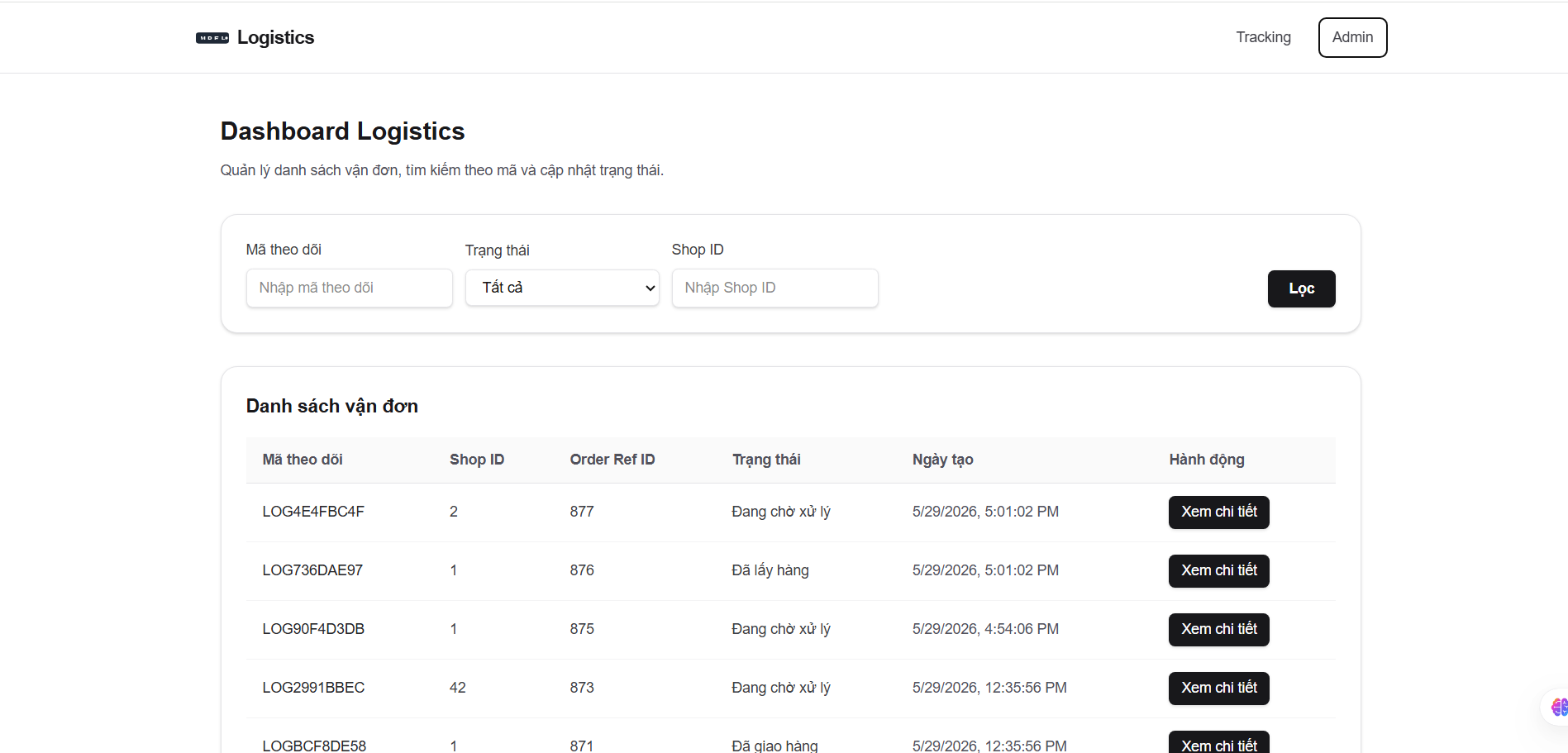1568x753 pixels.
Task: Focus the Mã theo dõi input field
Action: [349, 288]
